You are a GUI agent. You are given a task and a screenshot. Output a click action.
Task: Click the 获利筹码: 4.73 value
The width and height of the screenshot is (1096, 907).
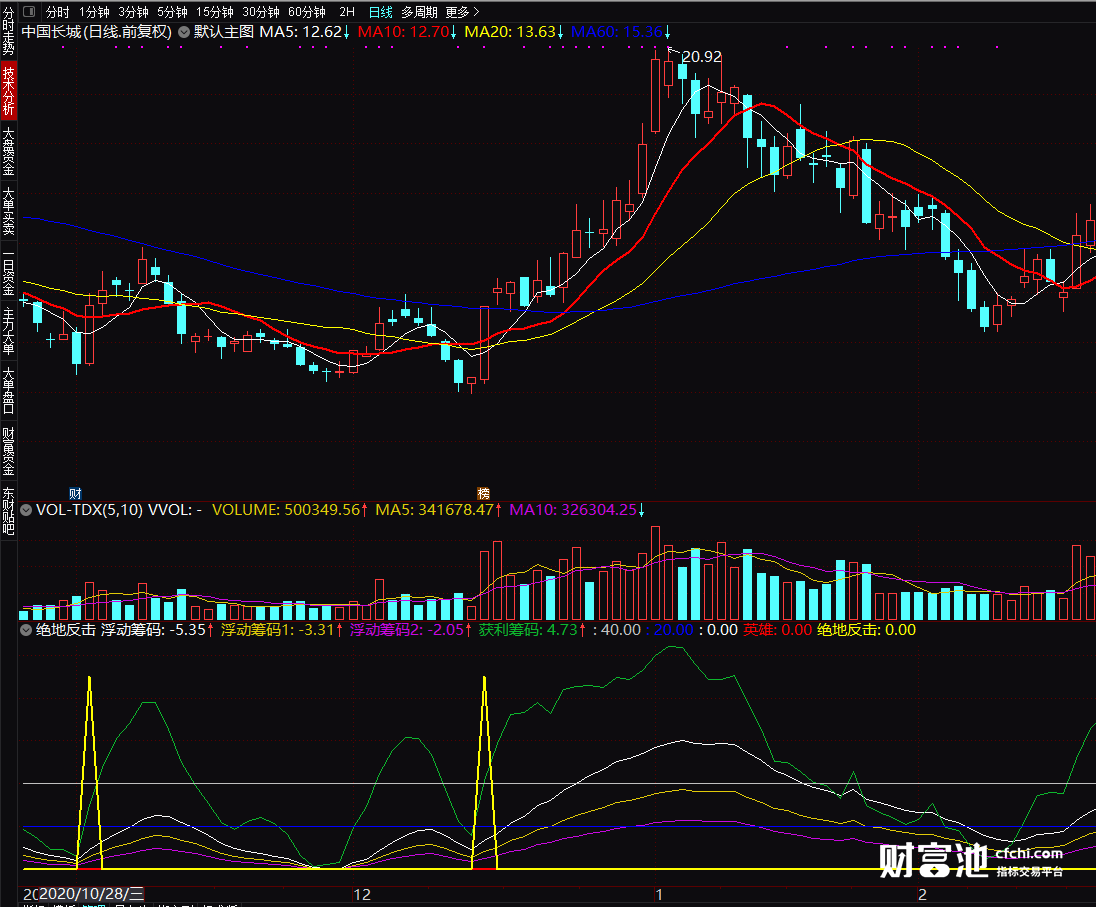(x=532, y=630)
